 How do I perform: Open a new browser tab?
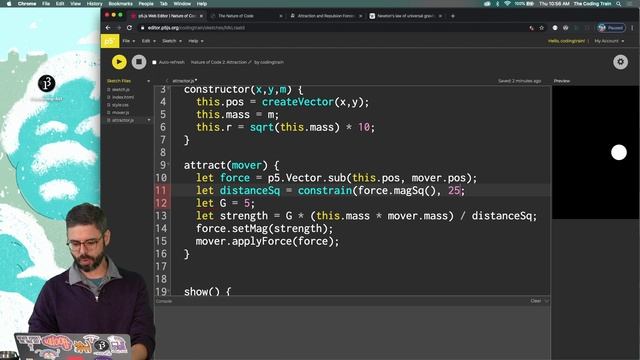(453, 16)
